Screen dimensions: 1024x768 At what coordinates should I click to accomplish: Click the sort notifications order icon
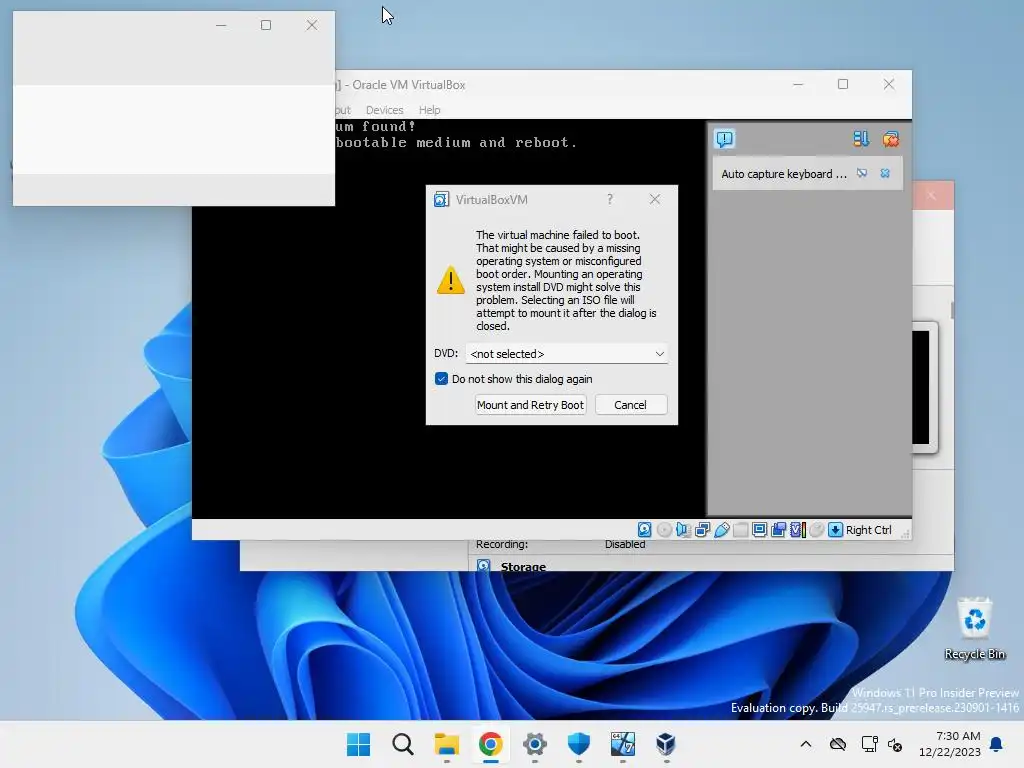[x=861, y=138]
